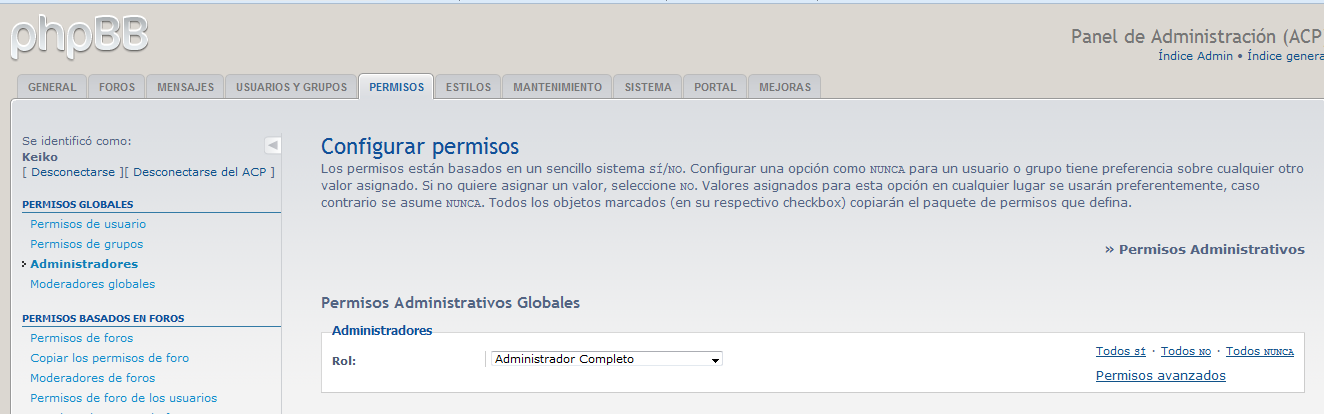
Task: Click the Permisos Globales section header
Action: click(x=78, y=204)
